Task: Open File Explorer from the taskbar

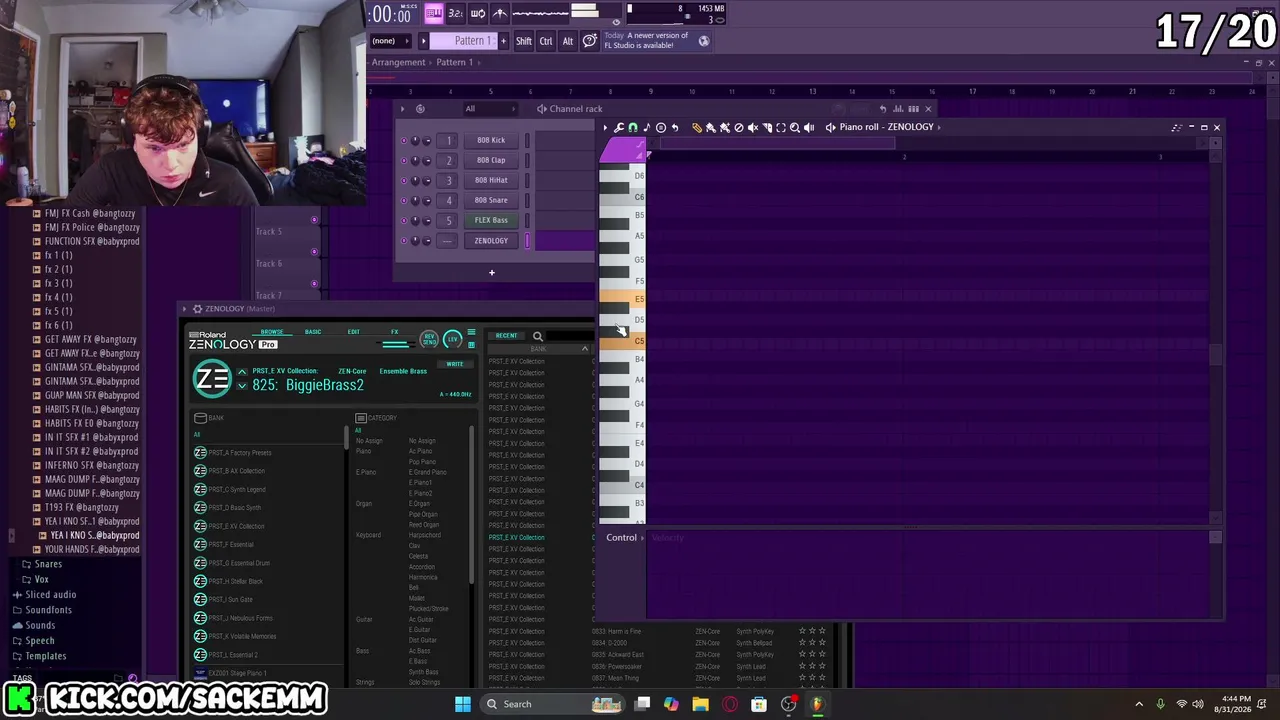Action: [x=701, y=704]
